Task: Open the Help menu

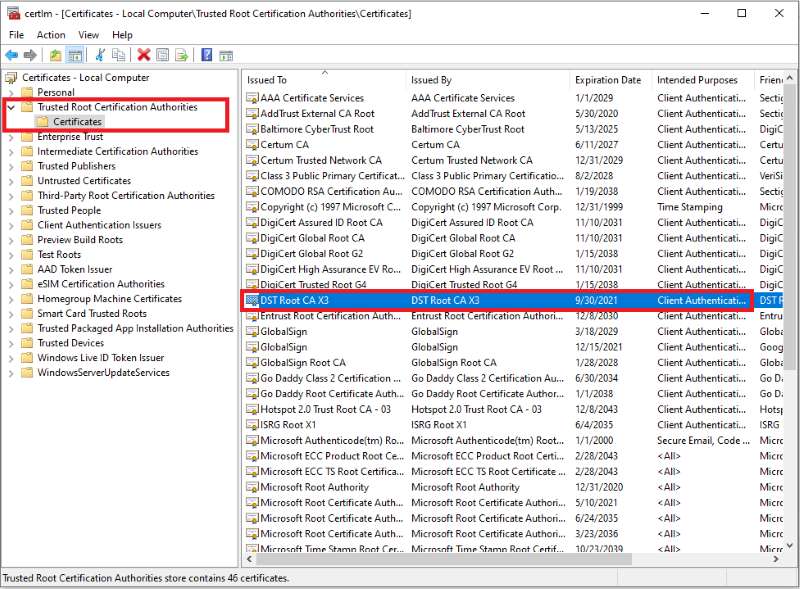Action: tap(122, 35)
